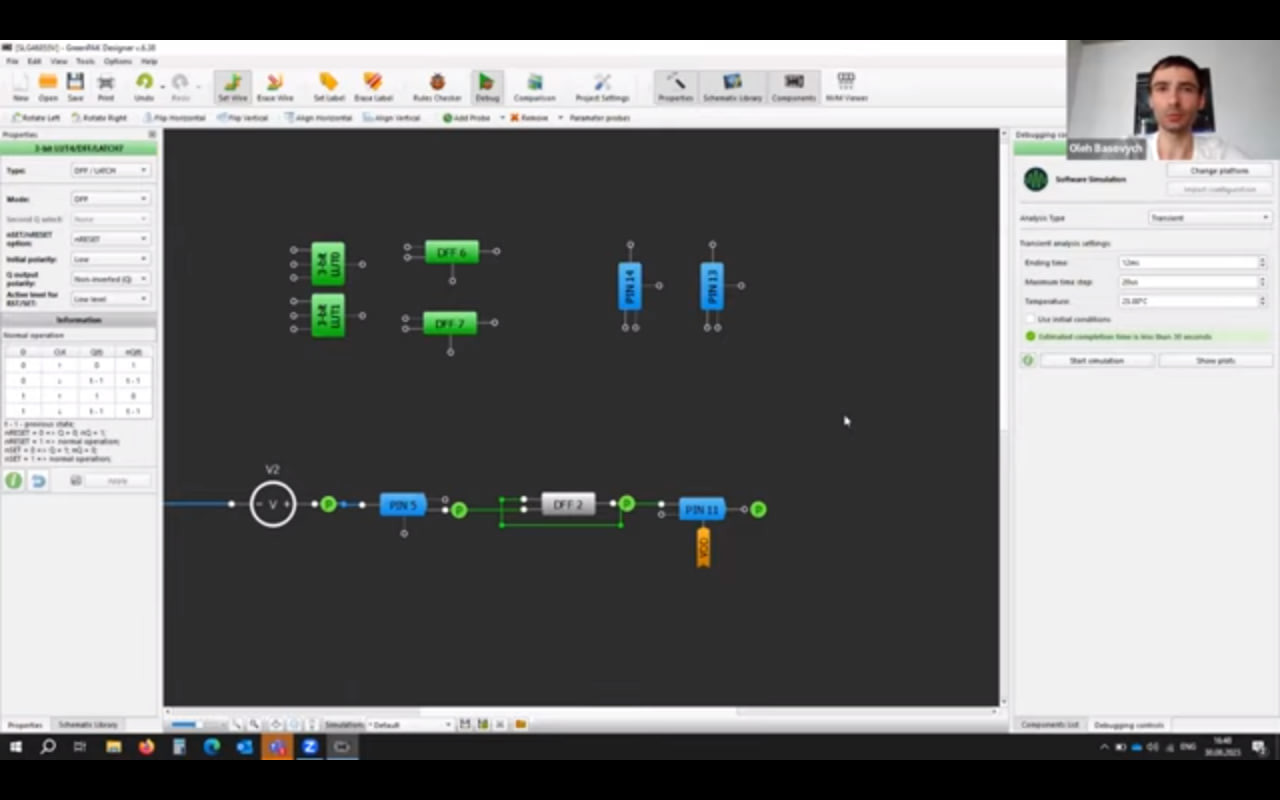Open the Options menu
1280x800 pixels.
(118, 61)
